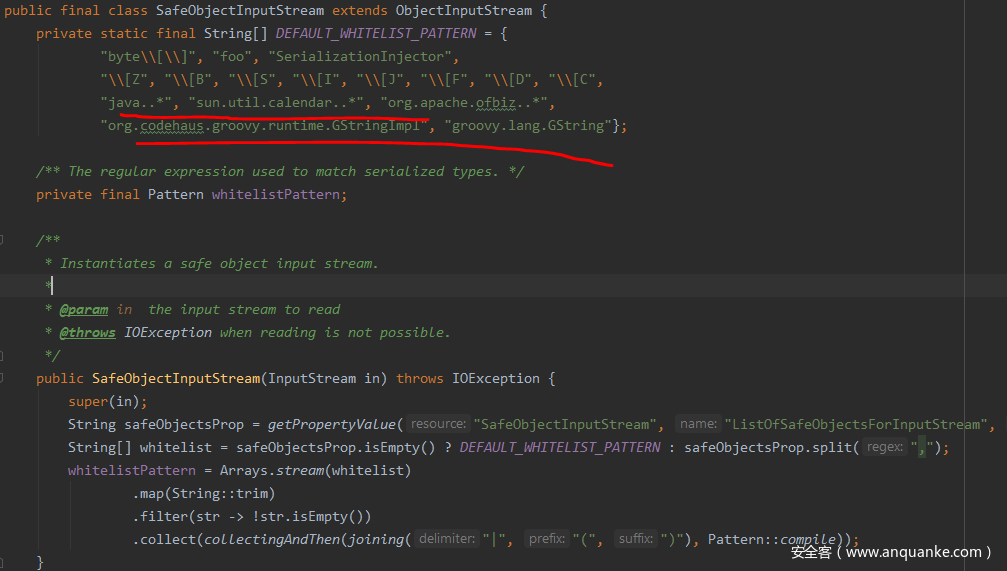Click DEFAULT_WHITELIST_PATTERN in the array declaration
The height and width of the screenshot is (571, 1007).
[376, 33]
